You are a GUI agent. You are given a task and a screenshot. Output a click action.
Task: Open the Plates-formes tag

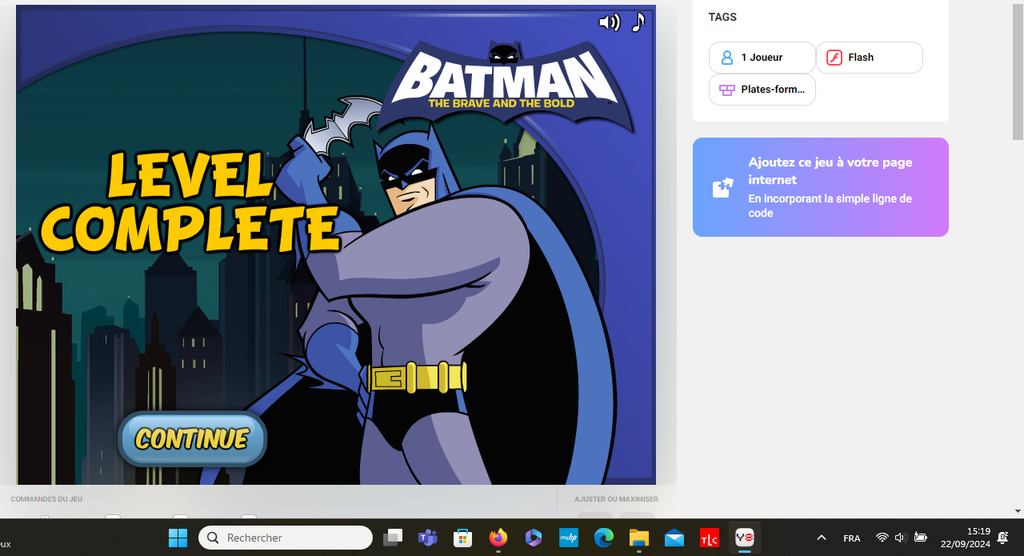(x=762, y=90)
